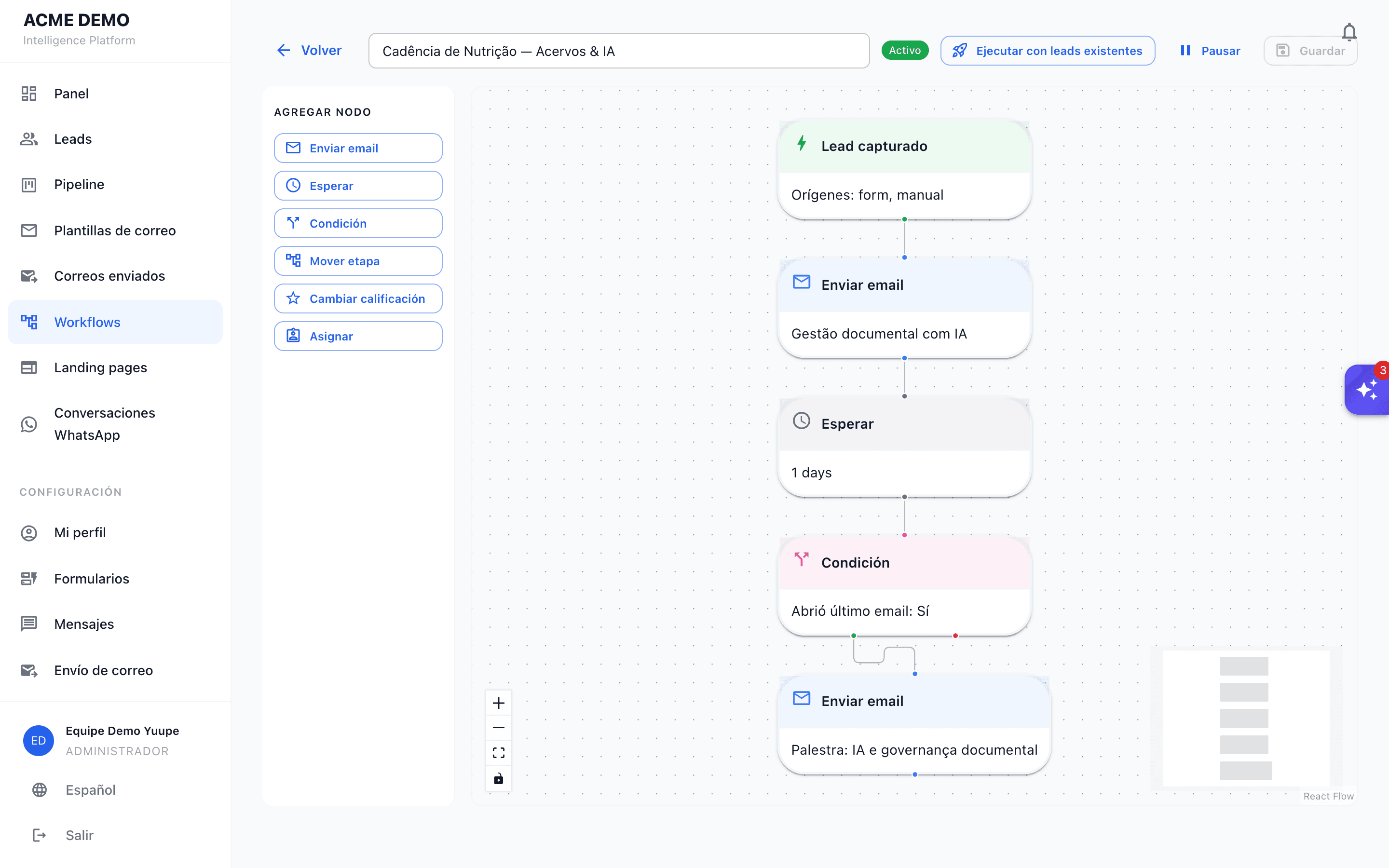The width and height of the screenshot is (1389, 868).
Task: Add a Cambiar calificación node
Action: pyautogui.click(x=358, y=298)
